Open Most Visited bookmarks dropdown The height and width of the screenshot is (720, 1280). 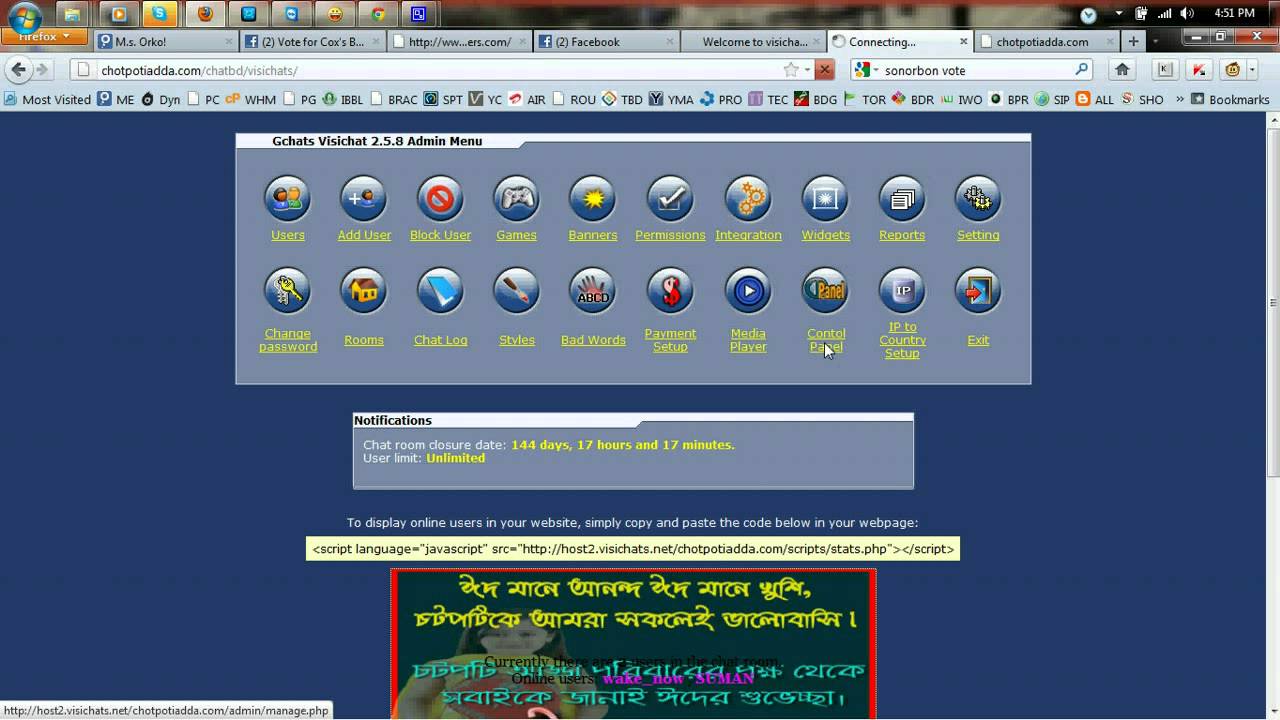(x=47, y=99)
